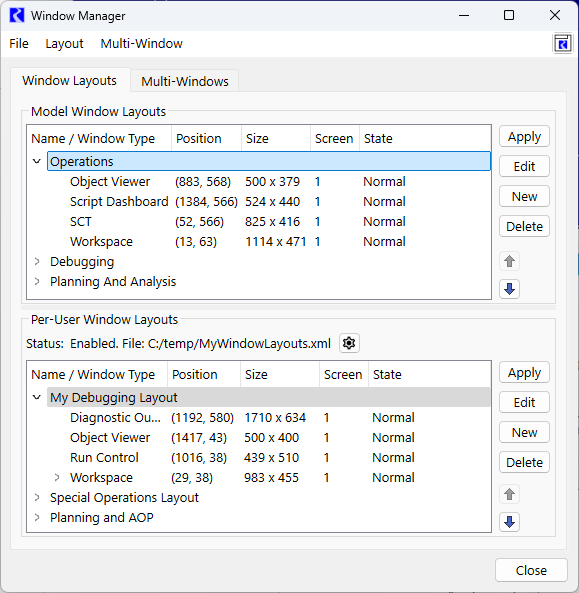The height and width of the screenshot is (593, 579).
Task: Delete the selected per-user layout
Action: coord(524,462)
